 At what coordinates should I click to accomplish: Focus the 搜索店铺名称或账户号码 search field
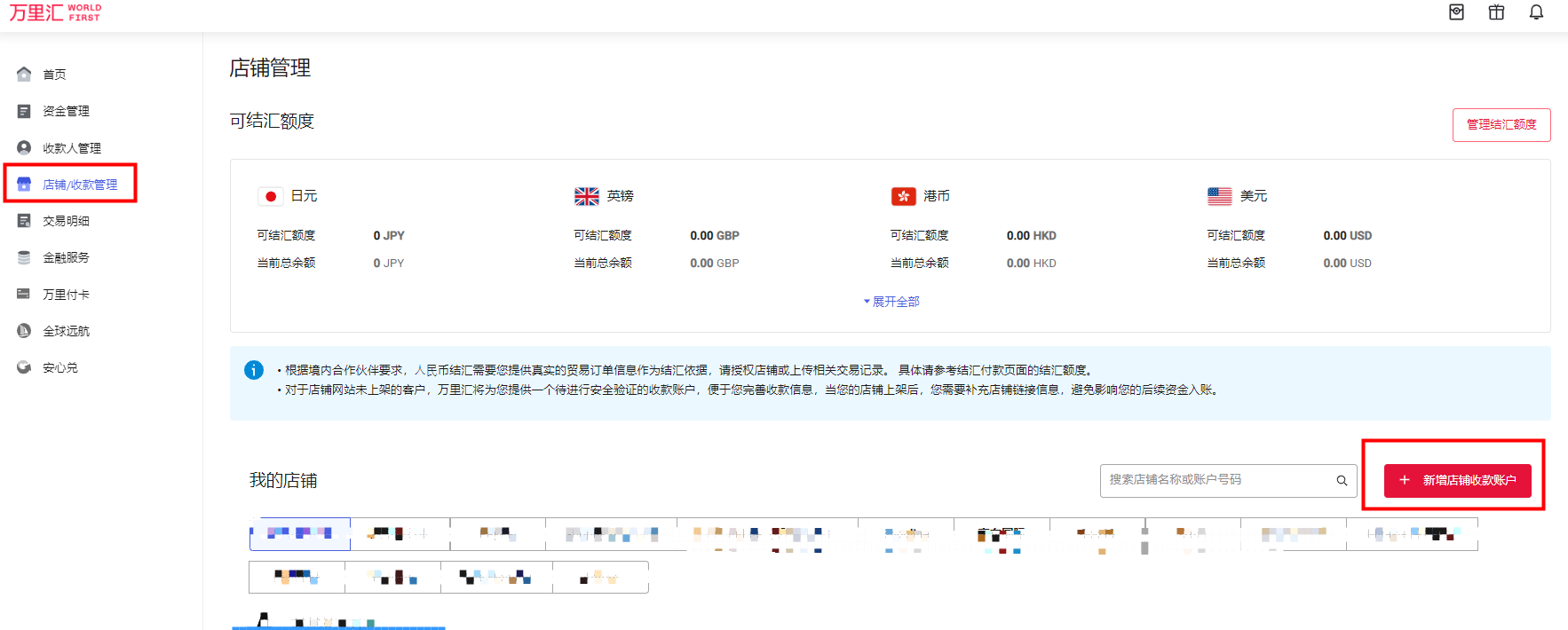[x=1216, y=480]
